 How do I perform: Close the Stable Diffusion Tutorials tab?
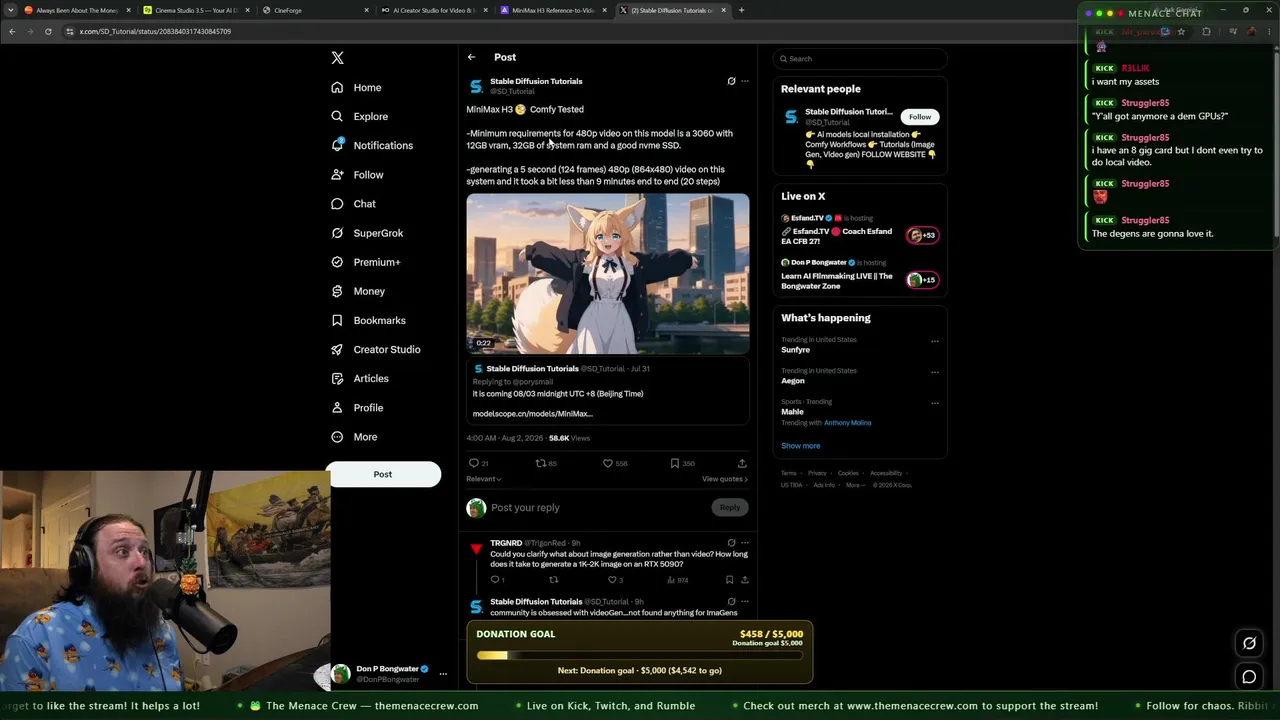click(x=724, y=10)
